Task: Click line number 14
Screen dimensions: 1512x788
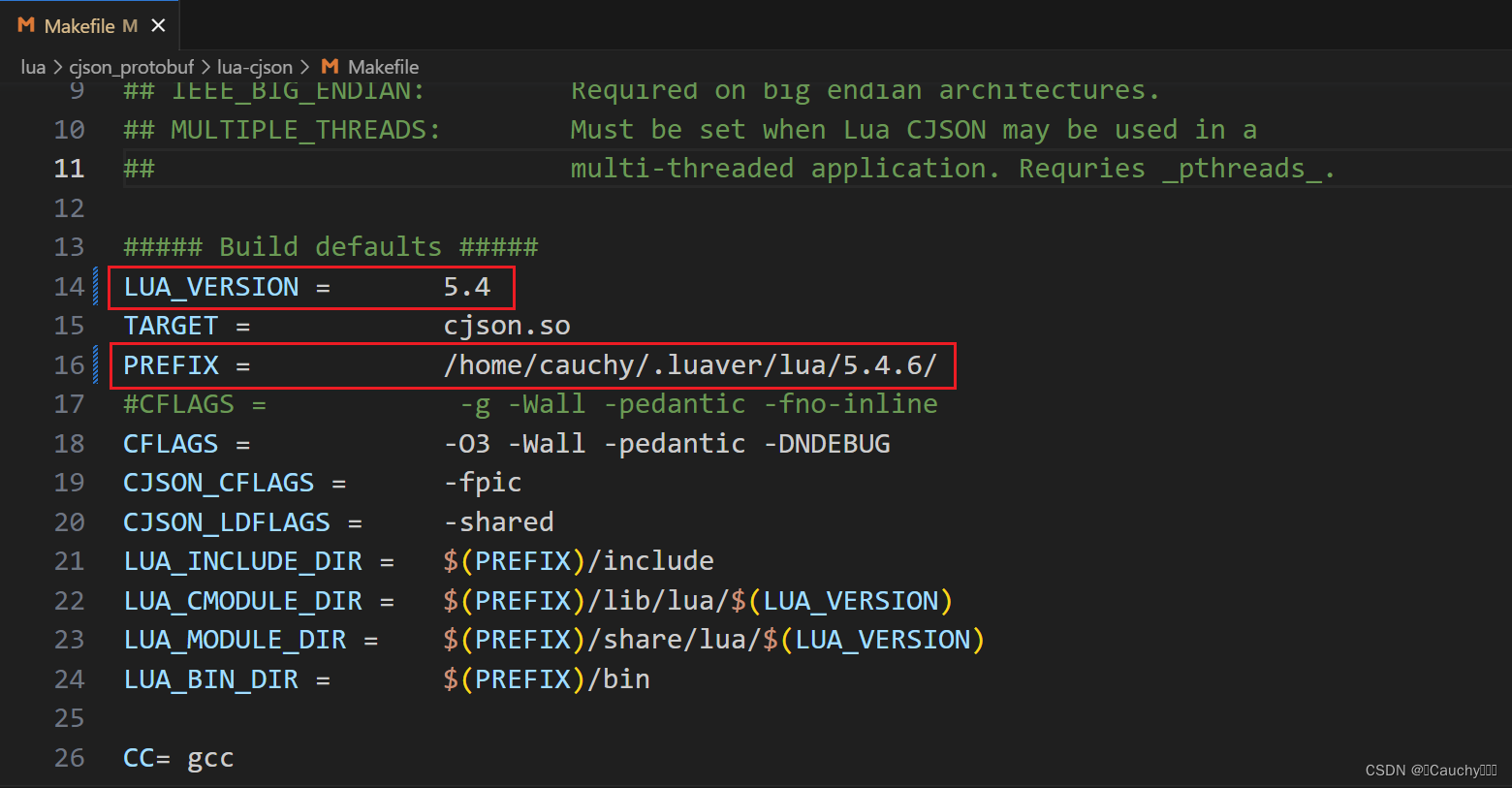Action: tap(69, 287)
